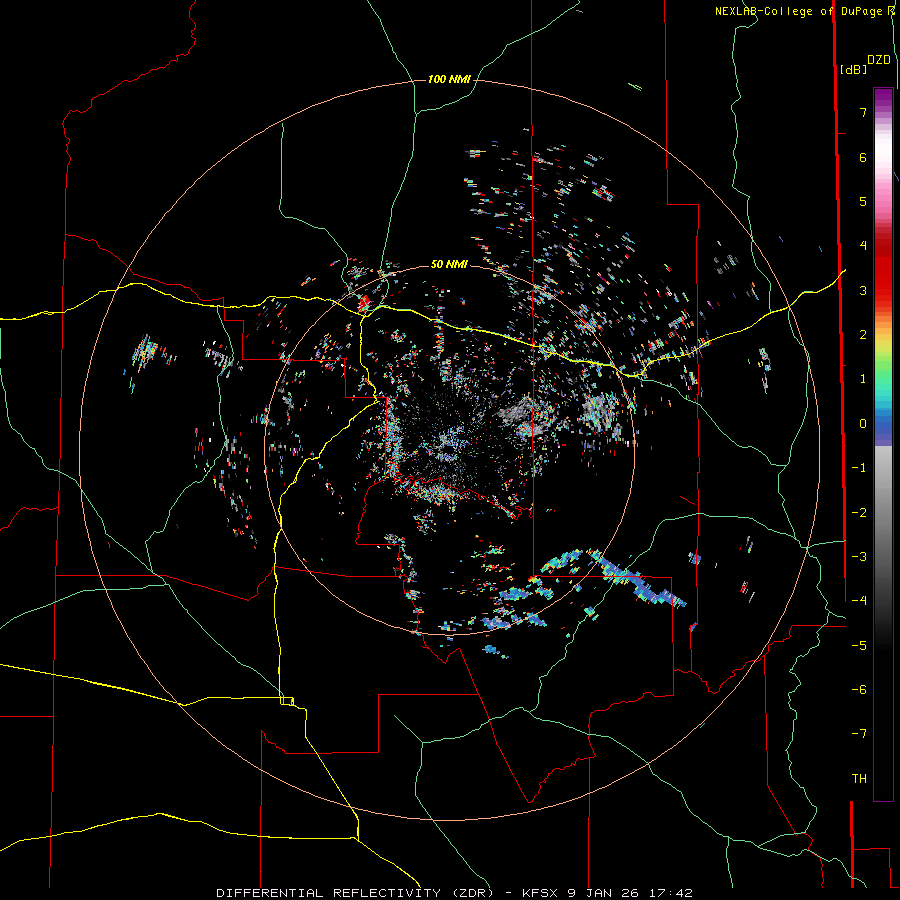Click the 7 value on color scale
The image size is (900, 900).
(863, 112)
